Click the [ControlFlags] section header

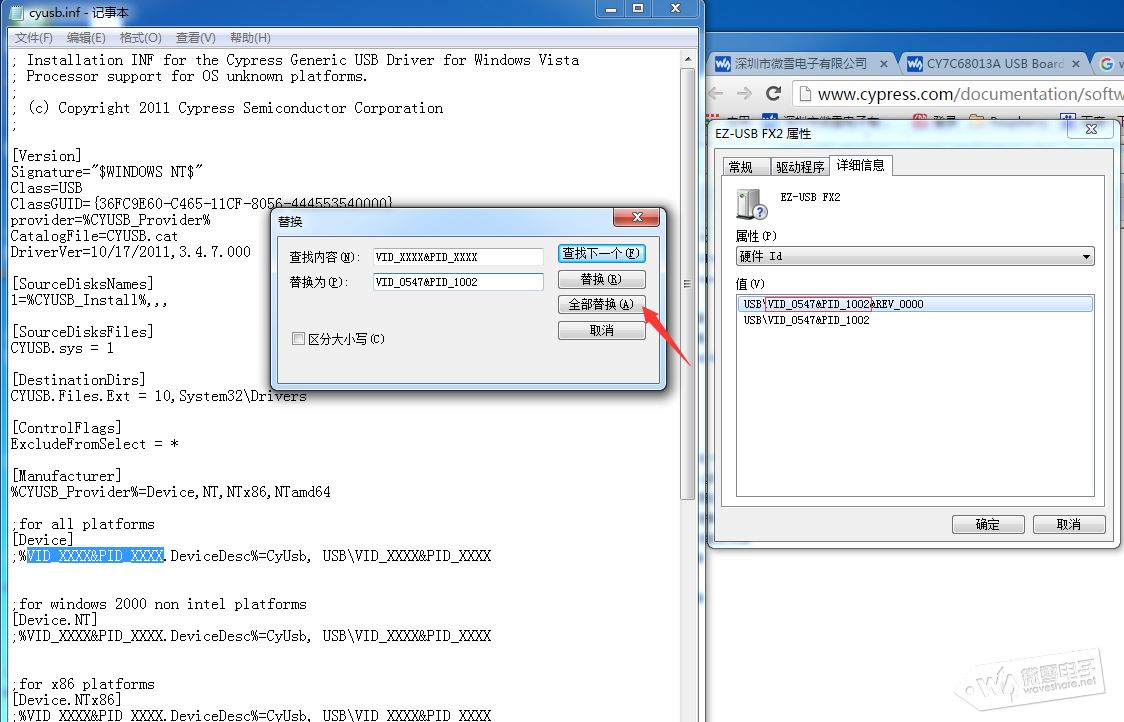point(67,428)
